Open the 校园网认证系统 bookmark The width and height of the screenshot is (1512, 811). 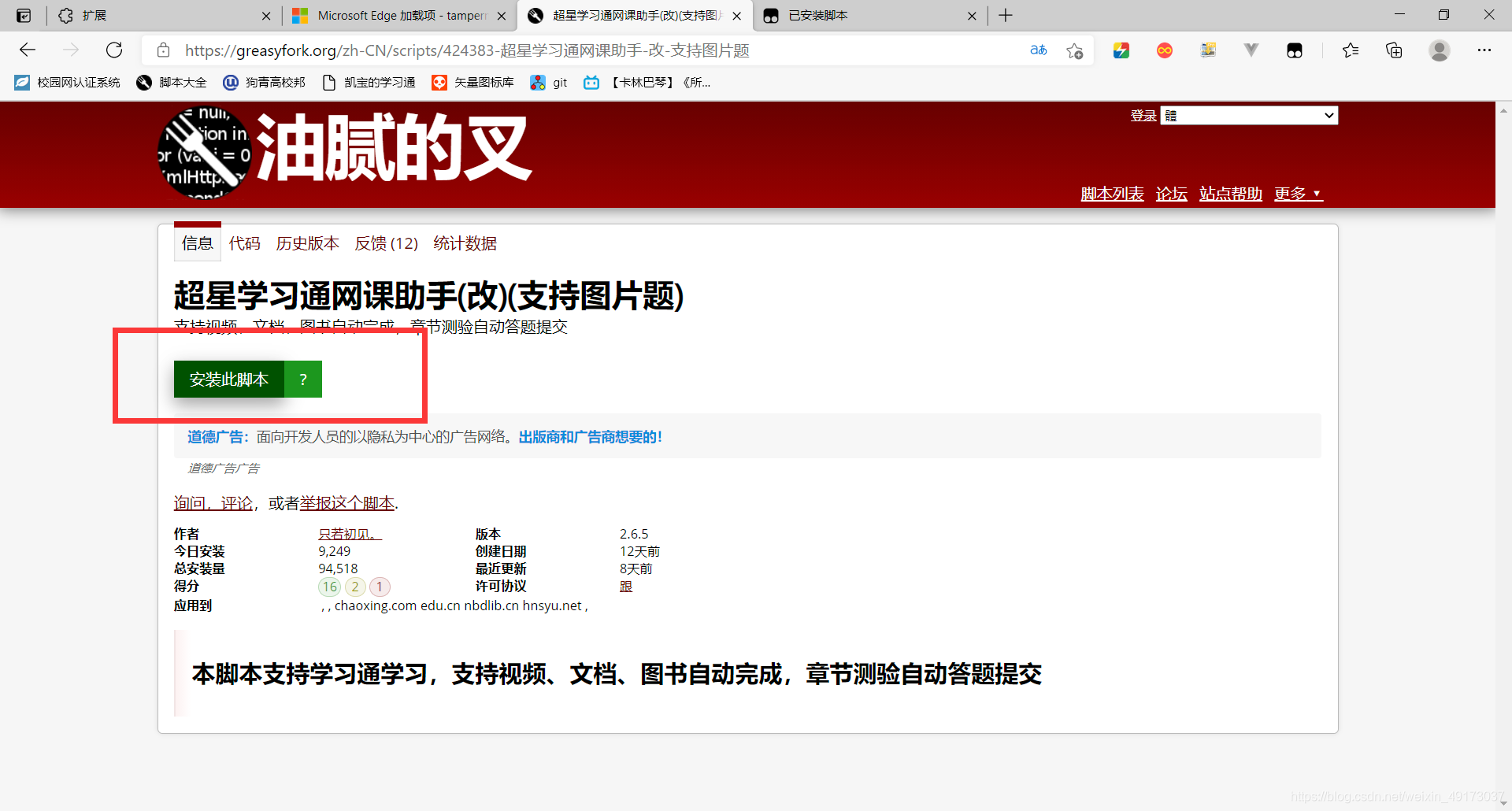tap(67, 83)
